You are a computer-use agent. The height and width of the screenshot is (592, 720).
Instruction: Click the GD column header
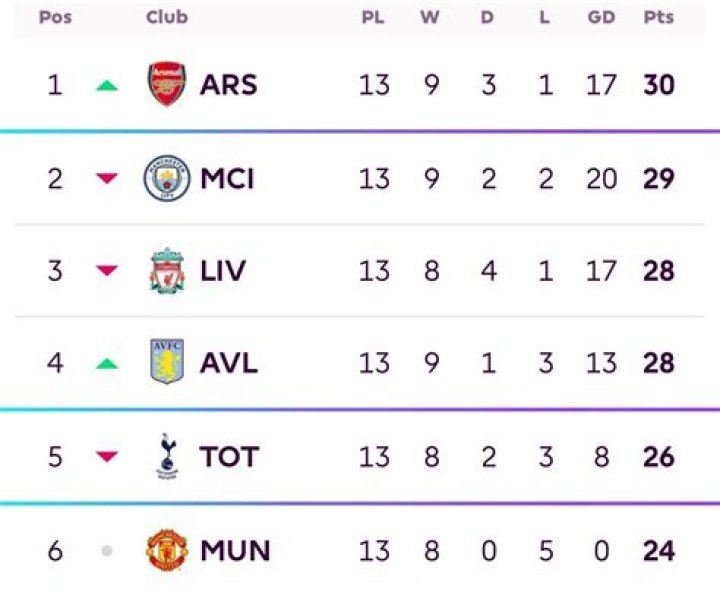(601, 18)
